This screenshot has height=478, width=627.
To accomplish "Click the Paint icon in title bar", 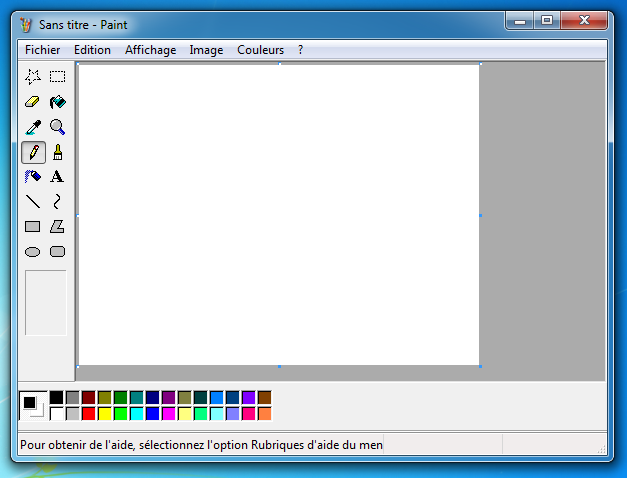I will tap(26, 25).
